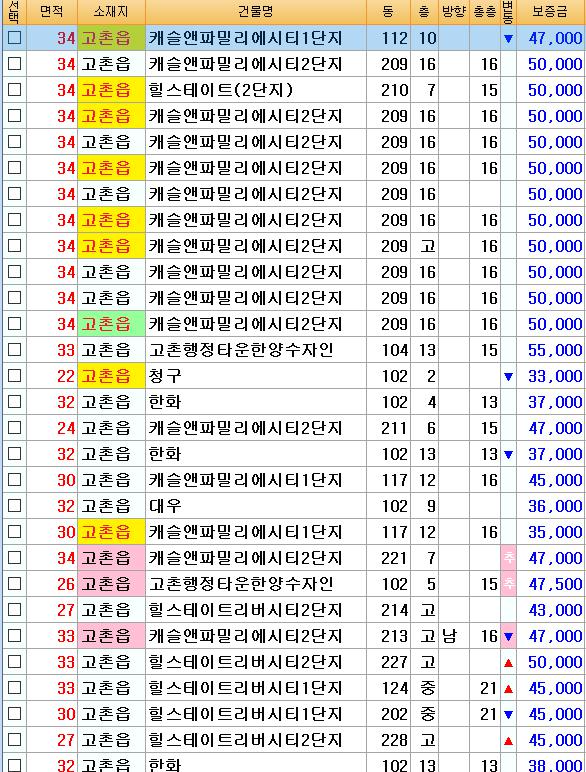The height and width of the screenshot is (772, 586).
Task: Click the 43,000 deposit value
Action: pyautogui.click(x=555, y=611)
